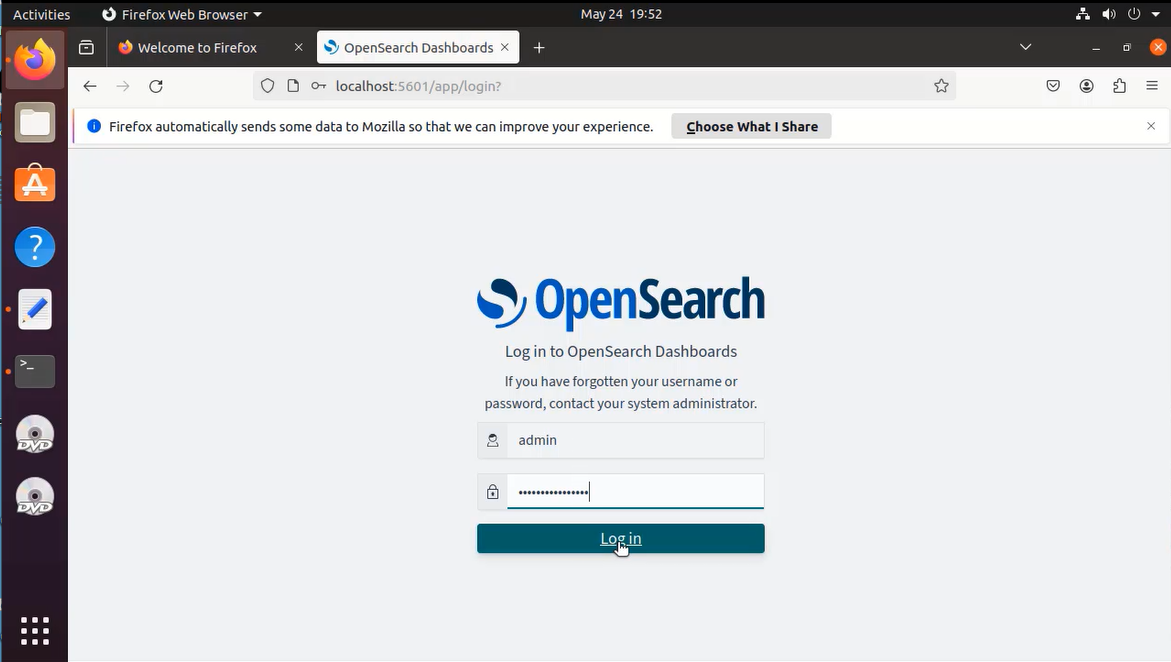The image size is (1171, 662).
Task: Open the clock and calendar panel
Action: pyautogui.click(x=621, y=14)
